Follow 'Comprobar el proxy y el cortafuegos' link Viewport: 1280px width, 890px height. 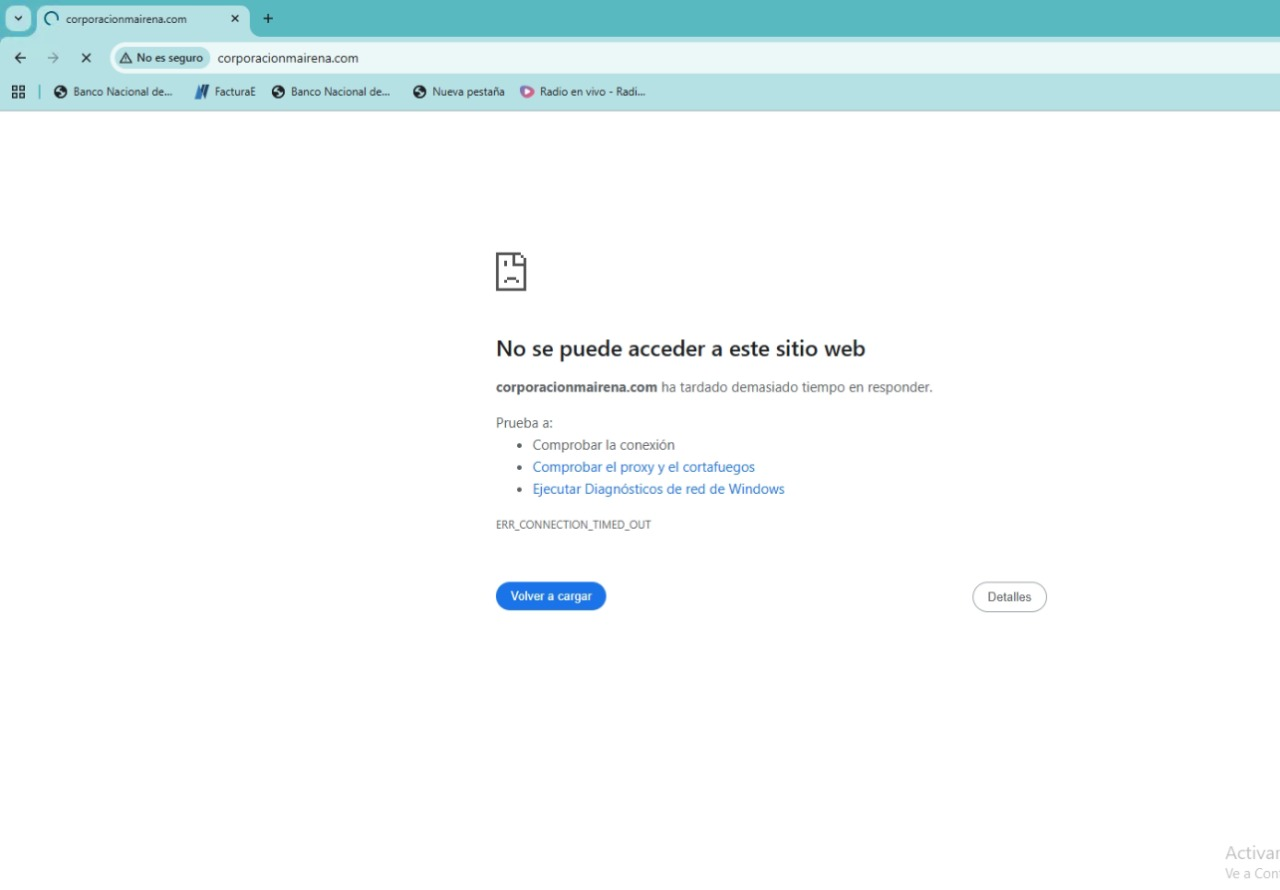tap(643, 467)
